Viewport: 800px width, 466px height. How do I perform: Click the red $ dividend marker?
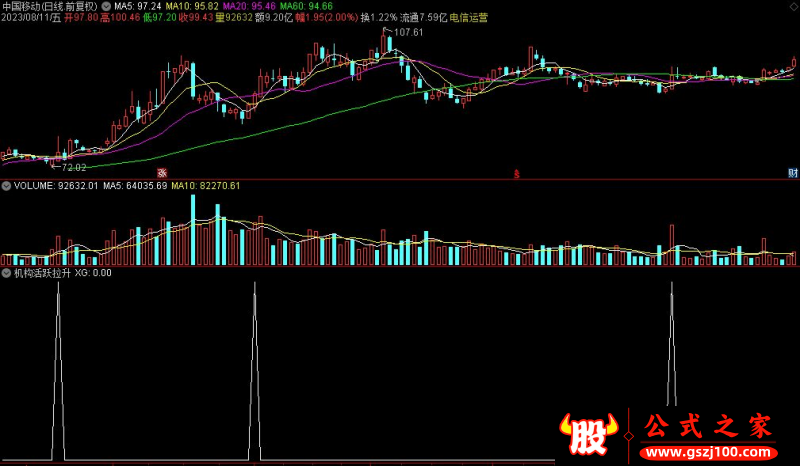pos(516,174)
